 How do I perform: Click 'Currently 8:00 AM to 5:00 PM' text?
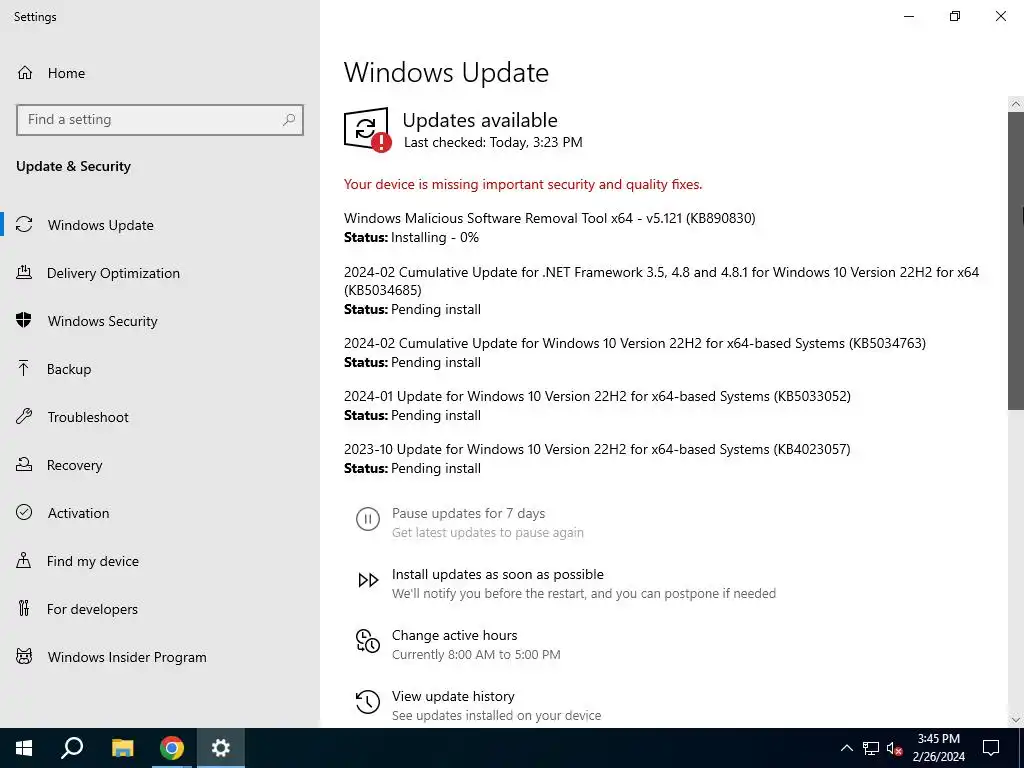pos(476,654)
